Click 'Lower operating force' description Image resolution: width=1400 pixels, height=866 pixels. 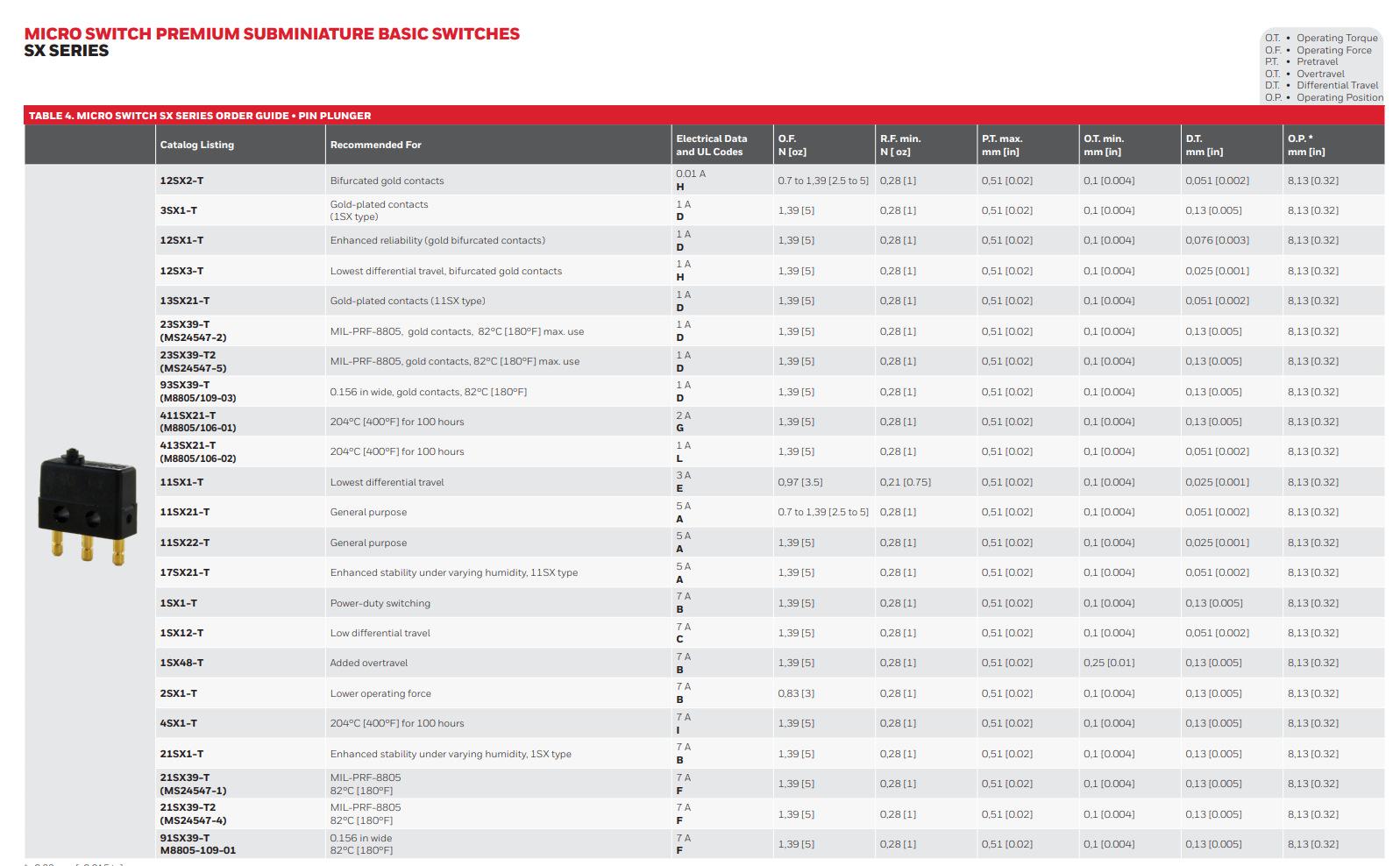click(x=380, y=693)
